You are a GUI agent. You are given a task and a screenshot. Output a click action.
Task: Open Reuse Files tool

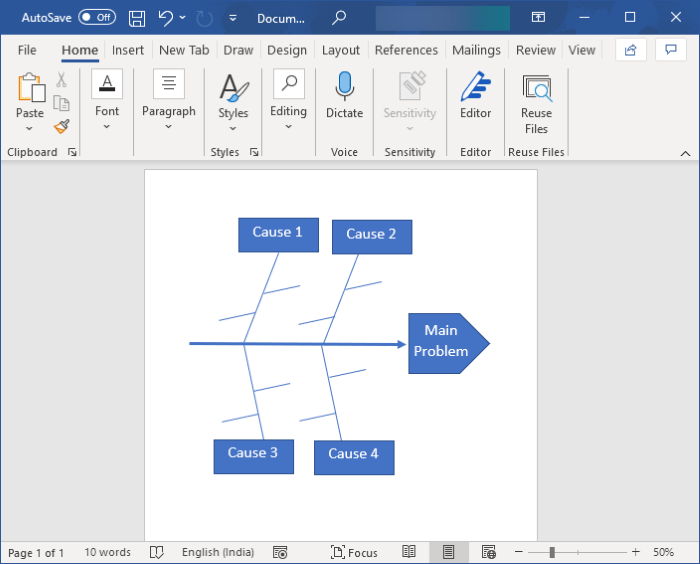point(536,103)
